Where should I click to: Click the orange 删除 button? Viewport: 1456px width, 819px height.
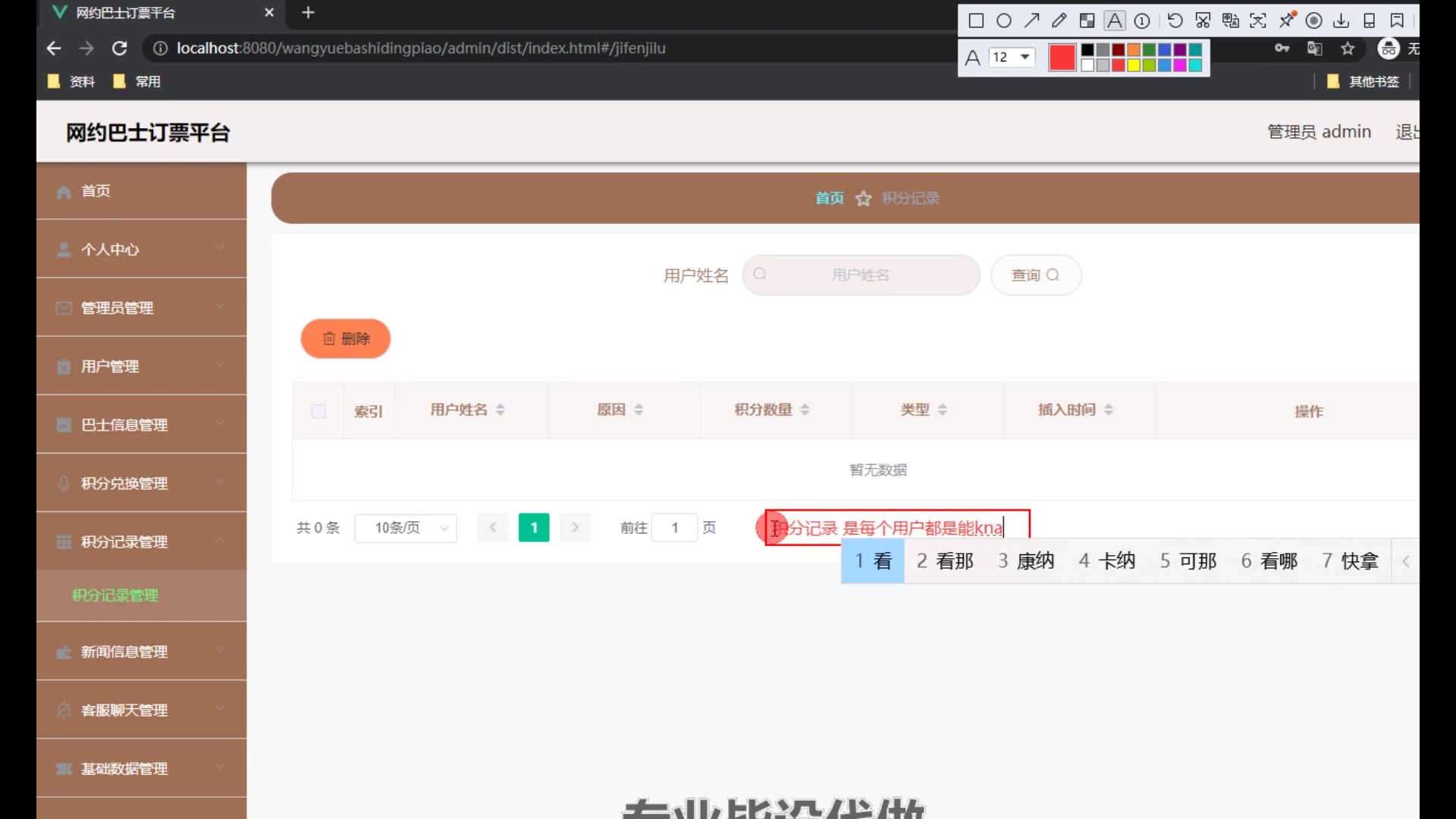pos(346,338)
